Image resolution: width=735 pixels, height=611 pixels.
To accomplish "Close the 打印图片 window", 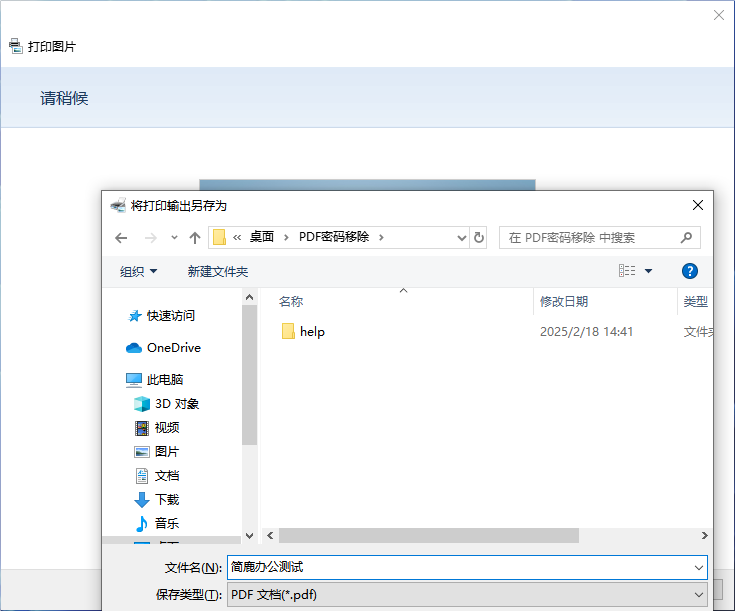I will click(719, 15).
